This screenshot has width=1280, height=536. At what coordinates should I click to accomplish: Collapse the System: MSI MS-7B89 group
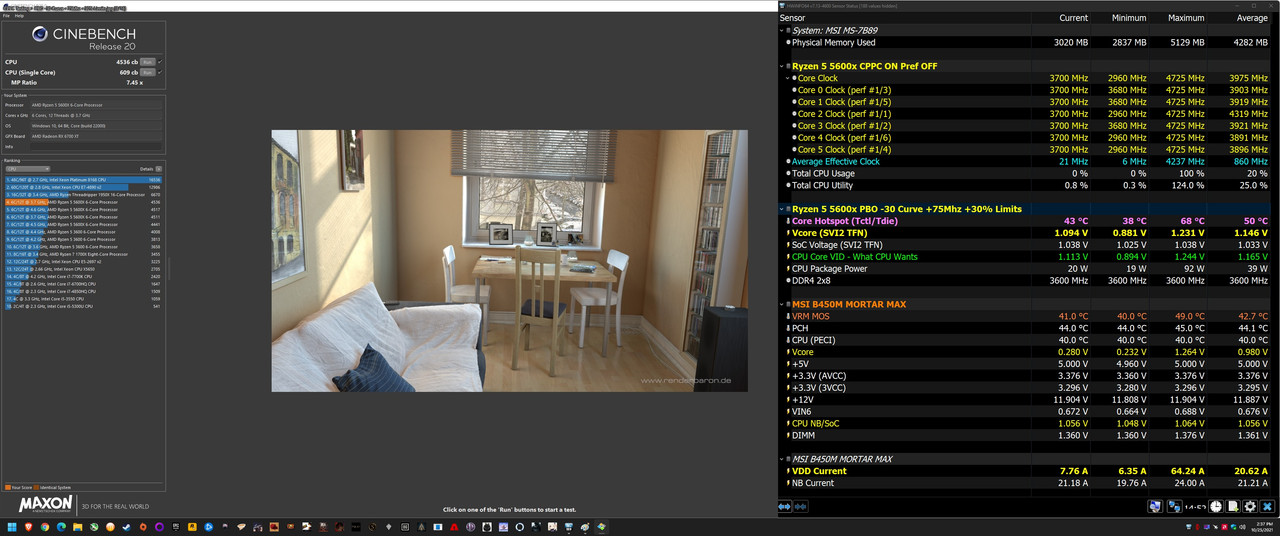783,31
